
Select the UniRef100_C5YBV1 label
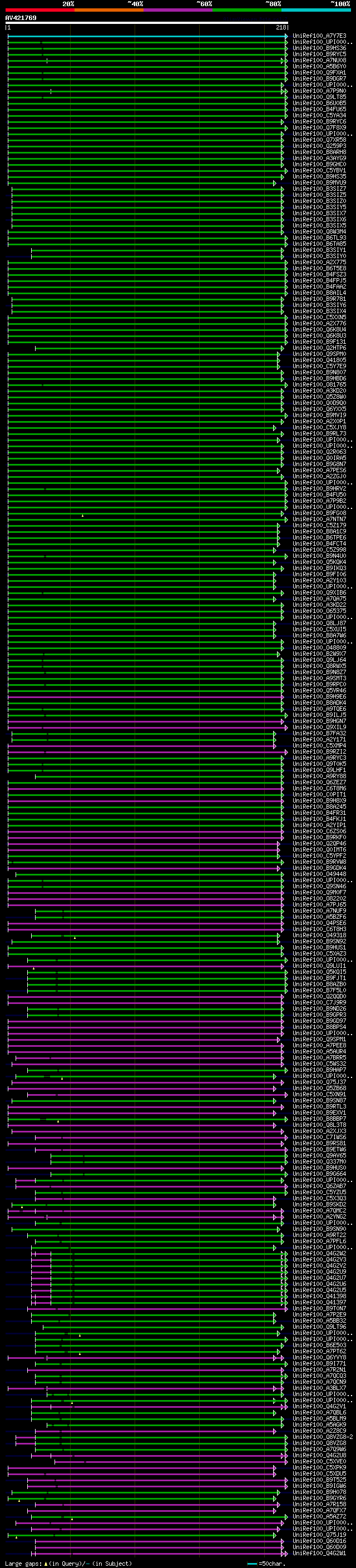(x=319, y=170)
